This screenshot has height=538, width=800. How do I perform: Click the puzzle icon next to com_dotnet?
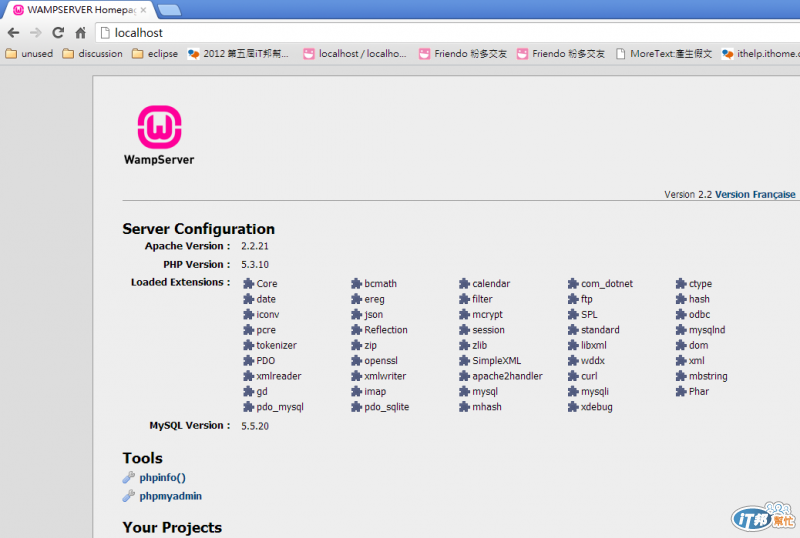(573, 283)
